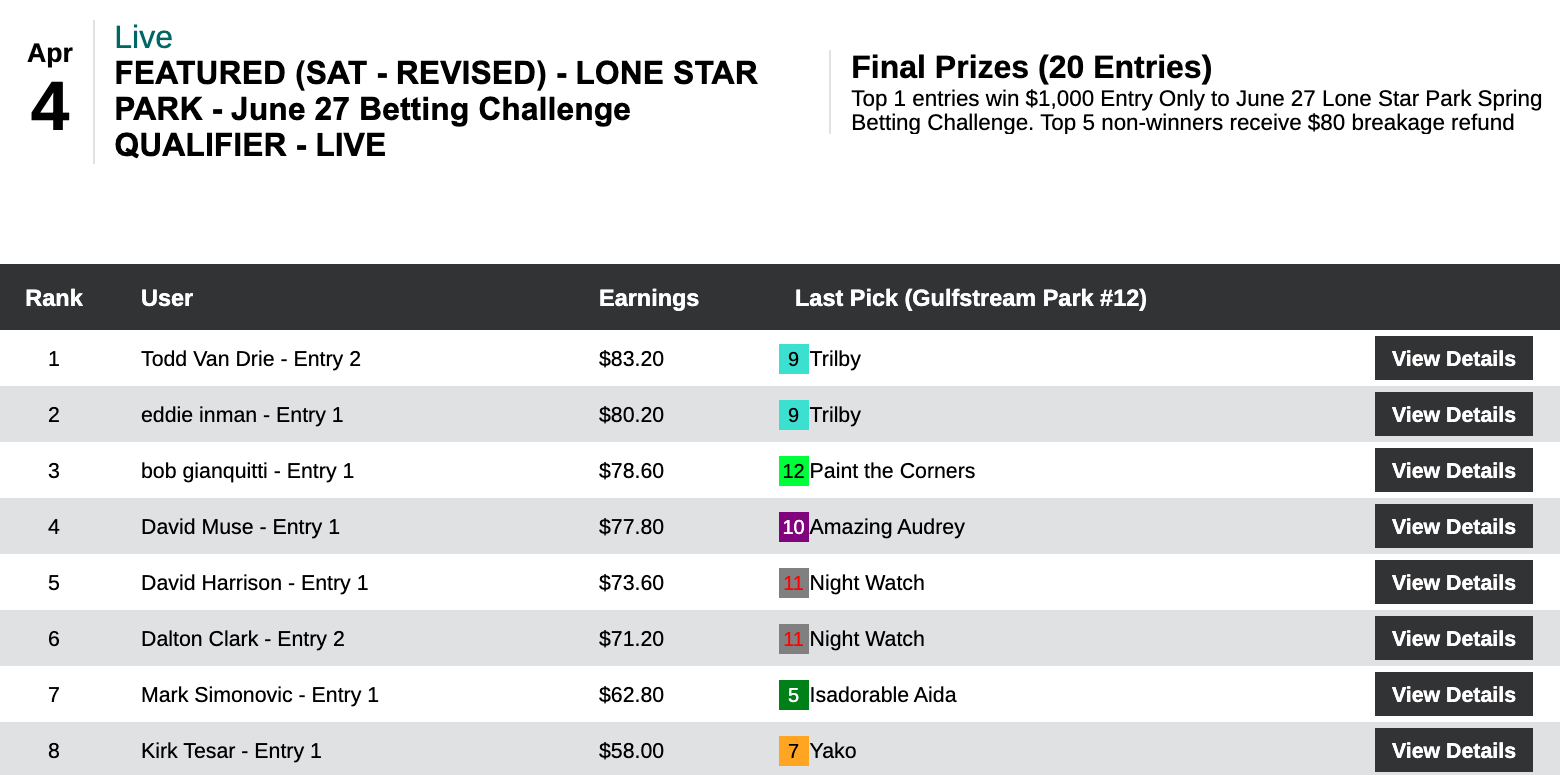1560x775 pixels.
Task: Click the purple 10 Amazing Audrey badge
Action: coord(793,527)
